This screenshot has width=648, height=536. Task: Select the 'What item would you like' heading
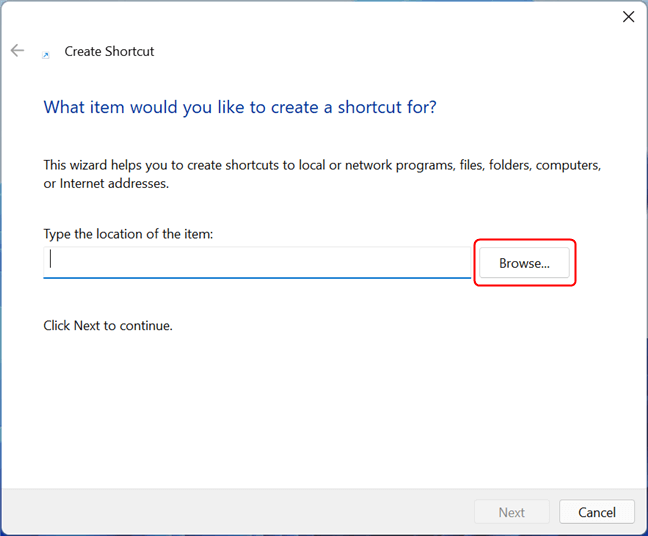pos(240,107)
